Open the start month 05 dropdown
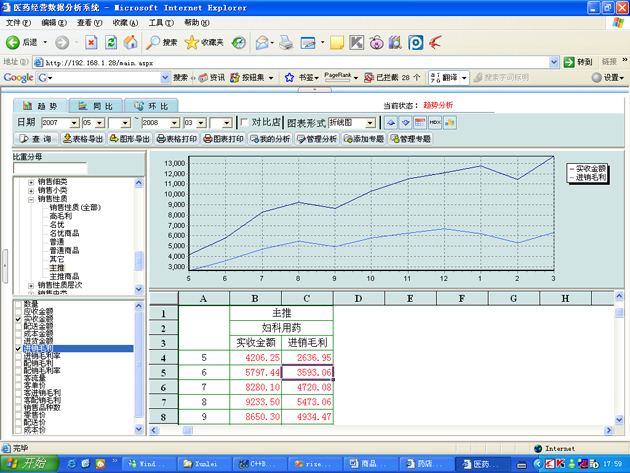This screenshot has height=473, width=630. click(x=100, y=123)
